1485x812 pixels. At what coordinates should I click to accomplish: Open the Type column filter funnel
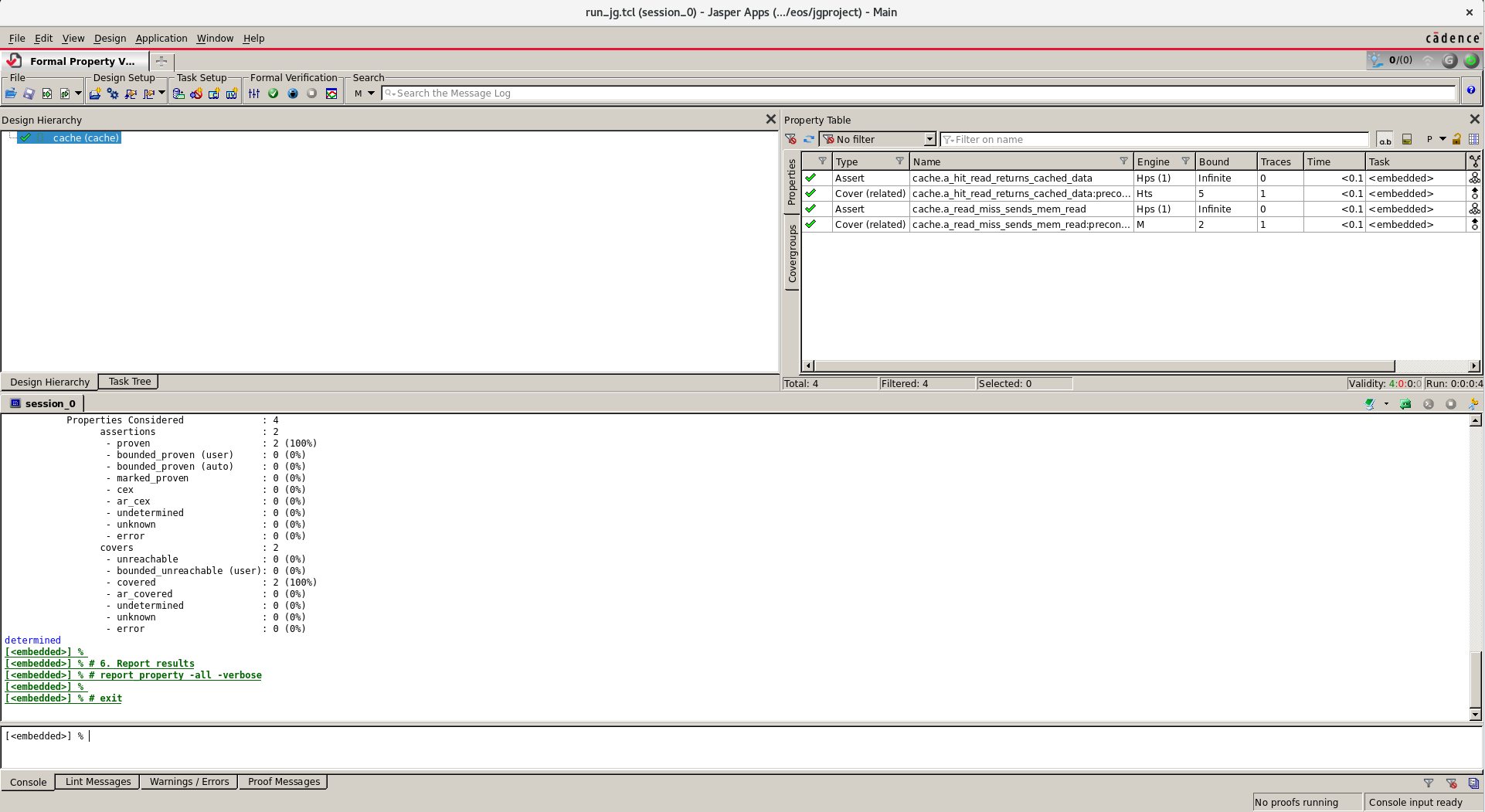(x=899, y=161)
